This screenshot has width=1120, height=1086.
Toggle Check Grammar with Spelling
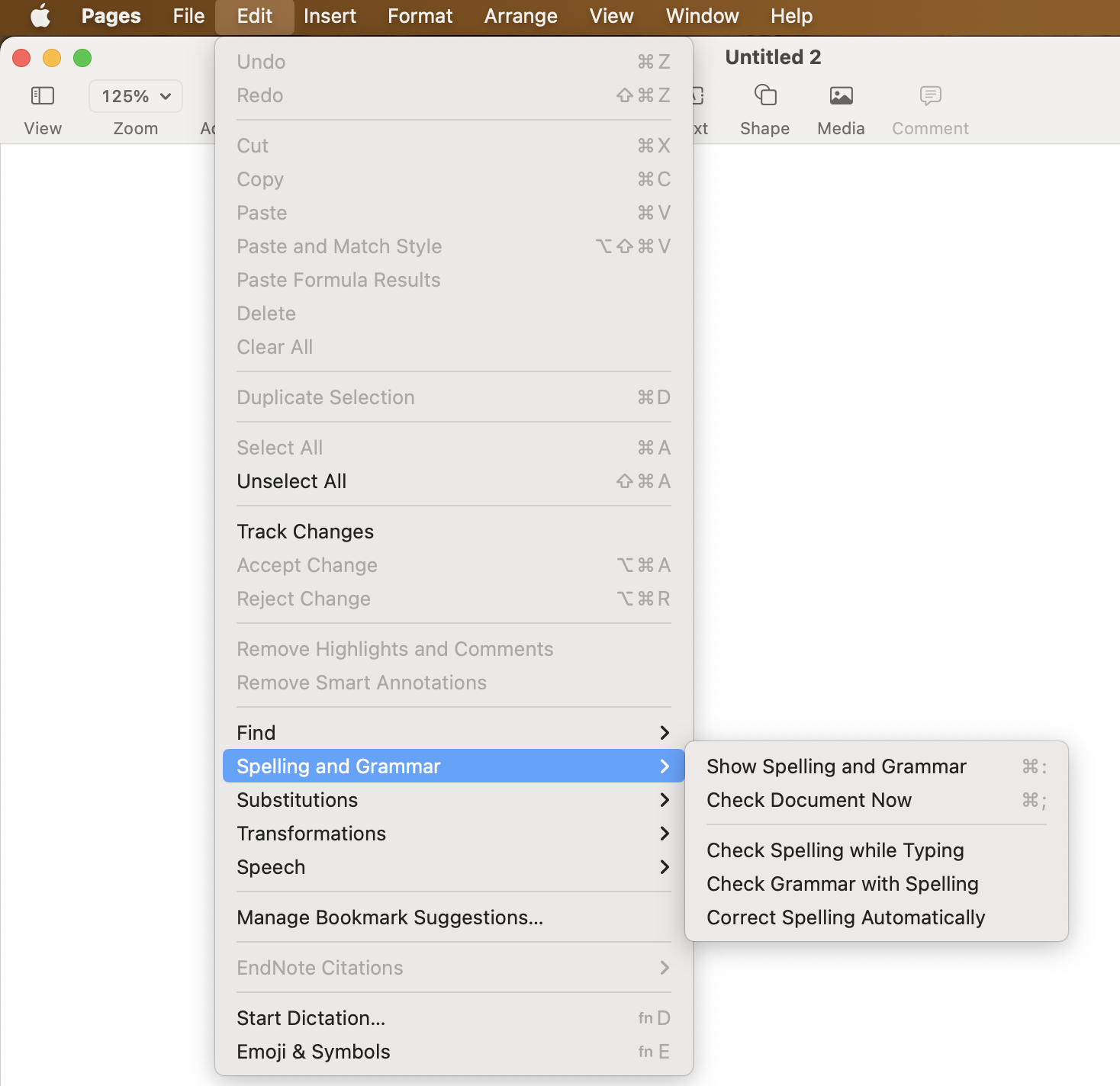point(877,884)
